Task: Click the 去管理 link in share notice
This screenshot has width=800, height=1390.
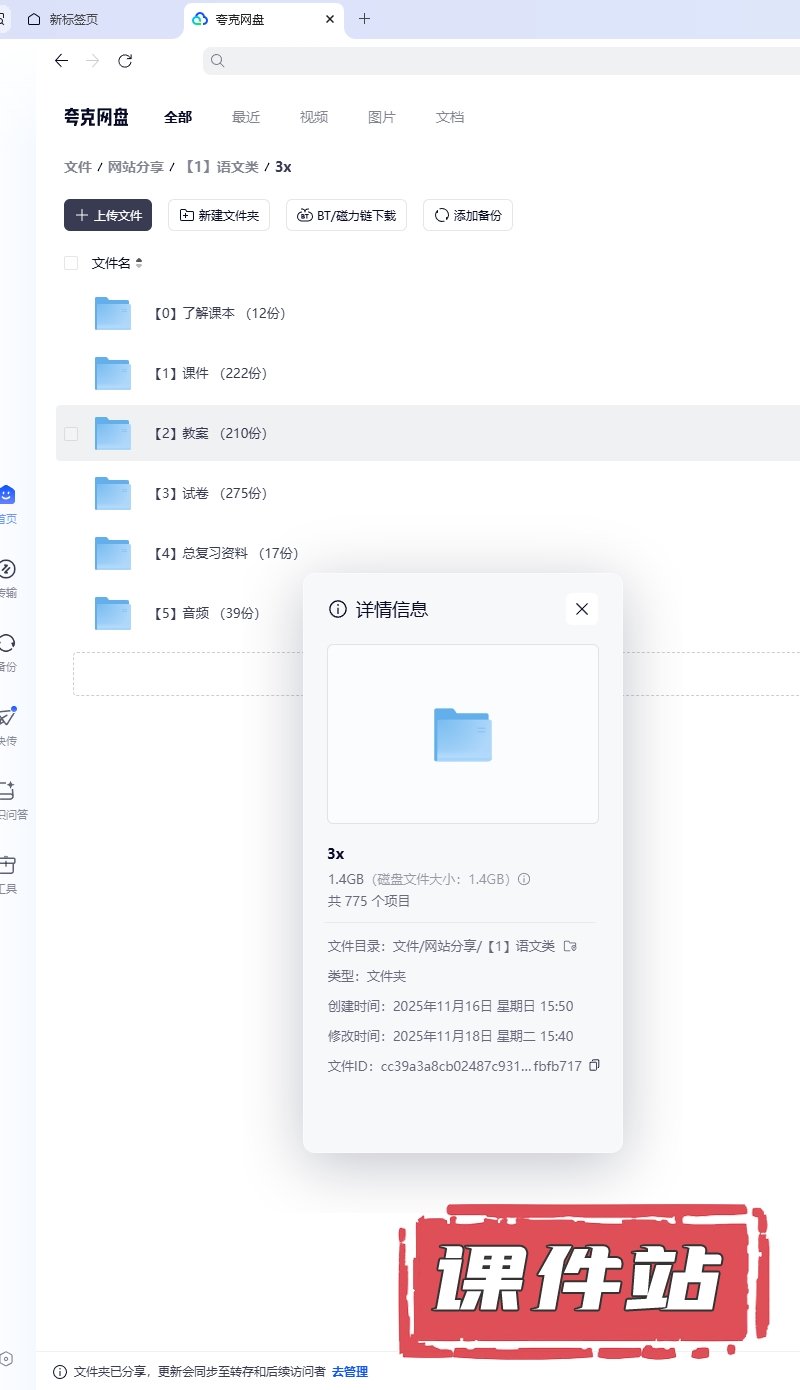Action: (x=350, y=1372)
